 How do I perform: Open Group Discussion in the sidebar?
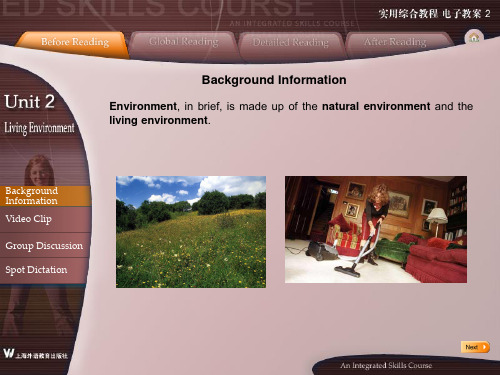coord(45,246)
